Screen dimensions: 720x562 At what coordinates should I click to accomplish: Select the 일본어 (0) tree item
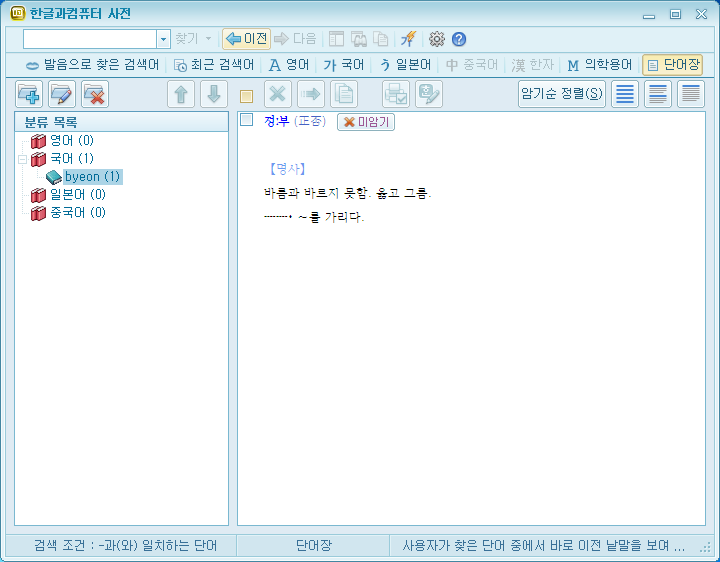78,195
